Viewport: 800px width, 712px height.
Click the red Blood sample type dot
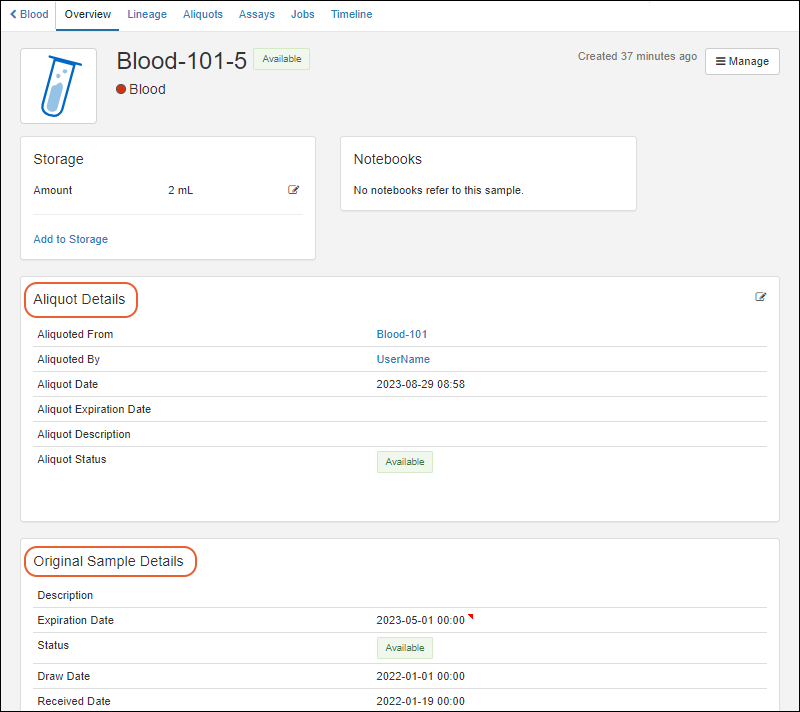point(121,89)
